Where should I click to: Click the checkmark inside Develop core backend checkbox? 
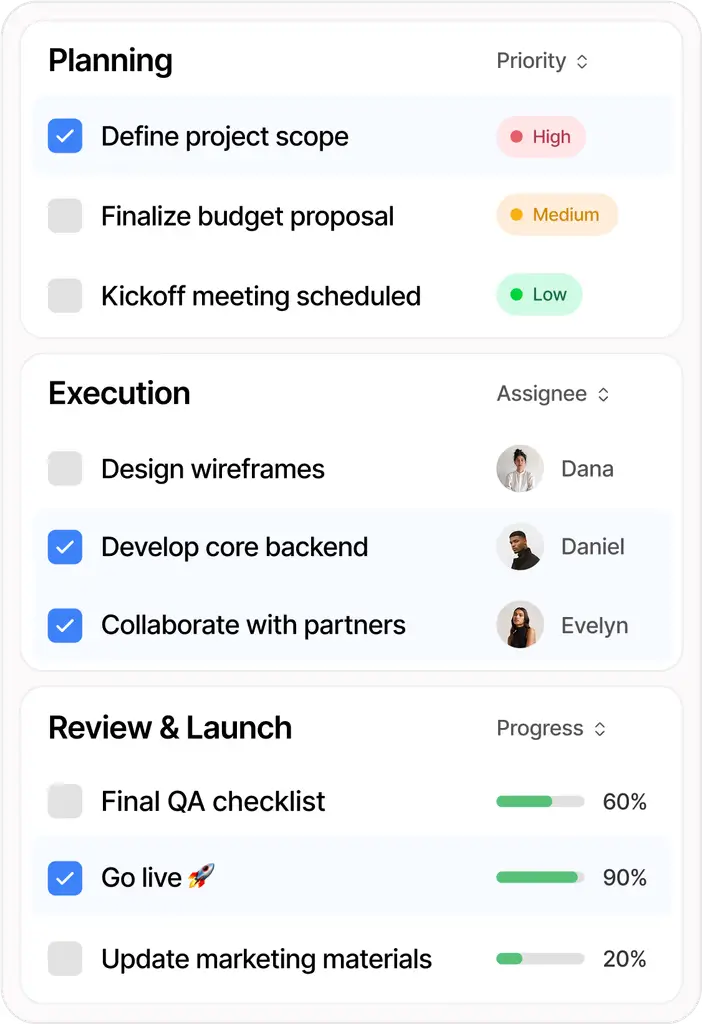coord(65,547)
